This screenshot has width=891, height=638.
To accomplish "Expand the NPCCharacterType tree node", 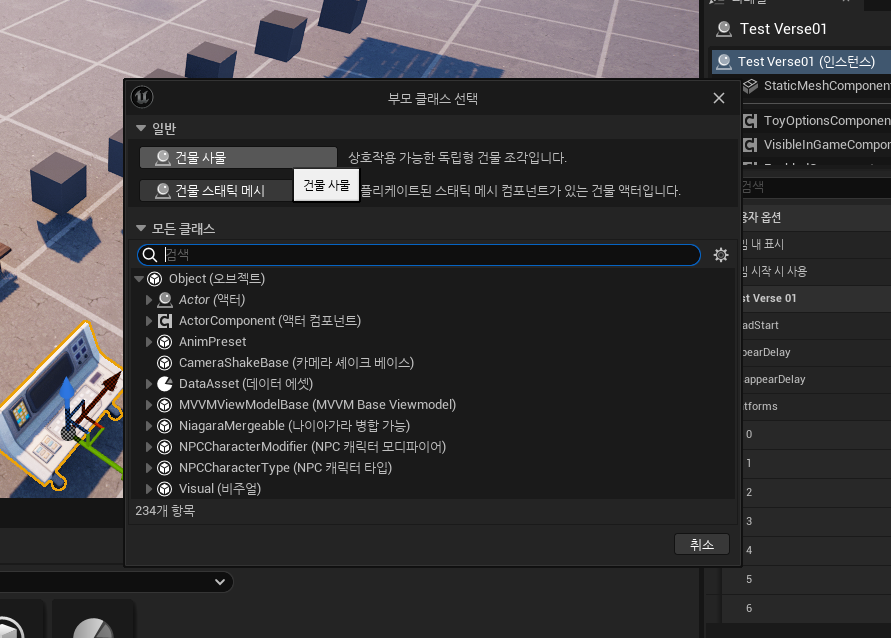I will pyautogui.click(x=149, y=468).
